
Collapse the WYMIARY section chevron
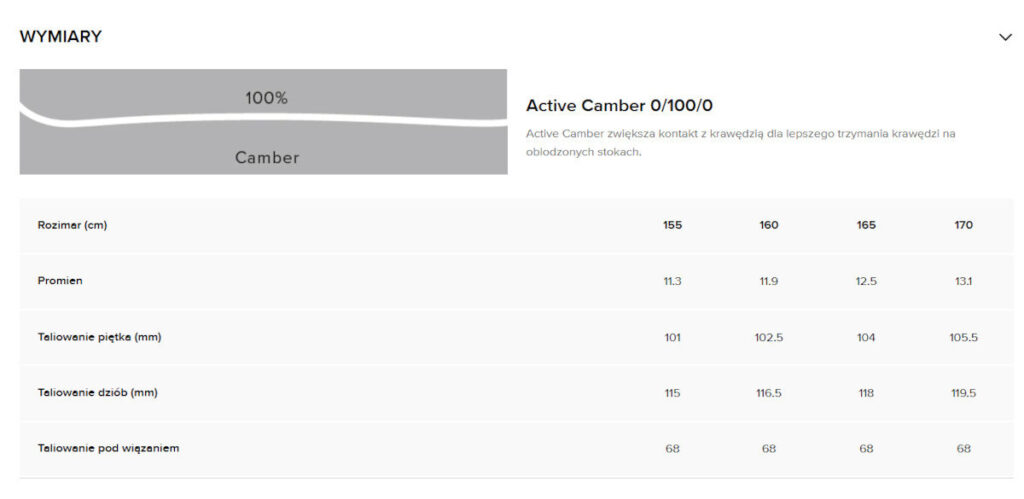(x=1005, y=37)
